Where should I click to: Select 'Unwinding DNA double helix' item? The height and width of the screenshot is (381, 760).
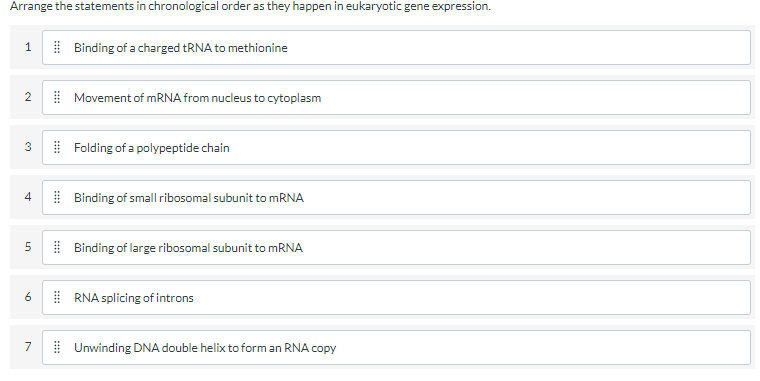[396, 347]
